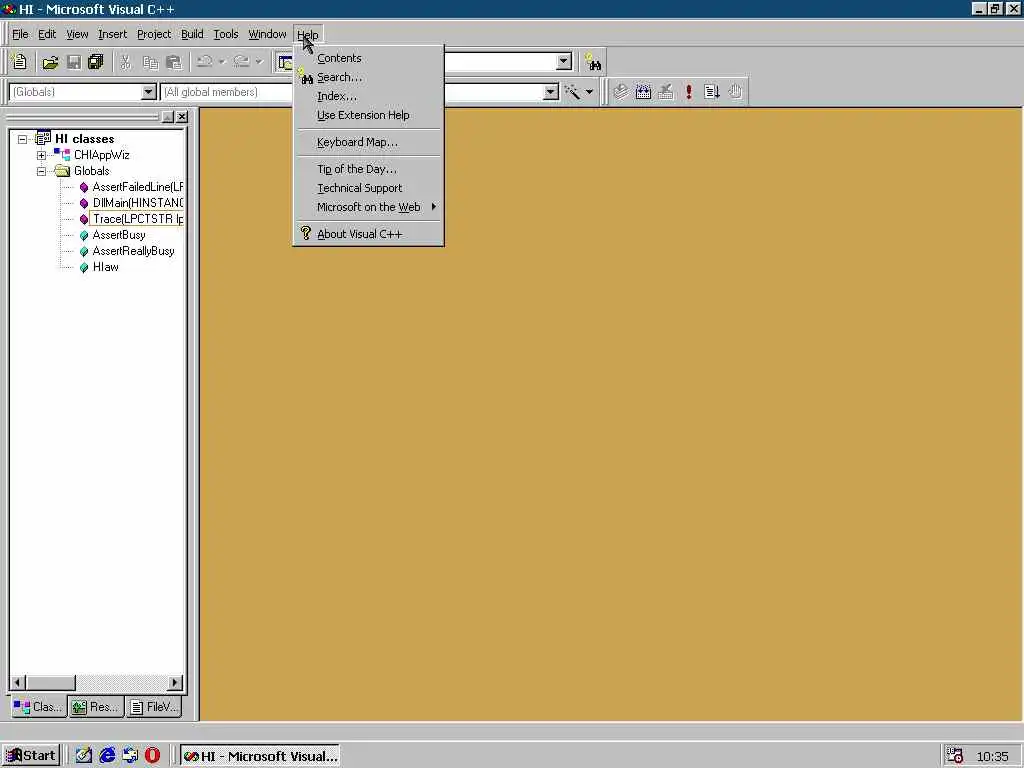Open the Project menu
This screenshot has height=768, width=1024.
click(154, 34)
